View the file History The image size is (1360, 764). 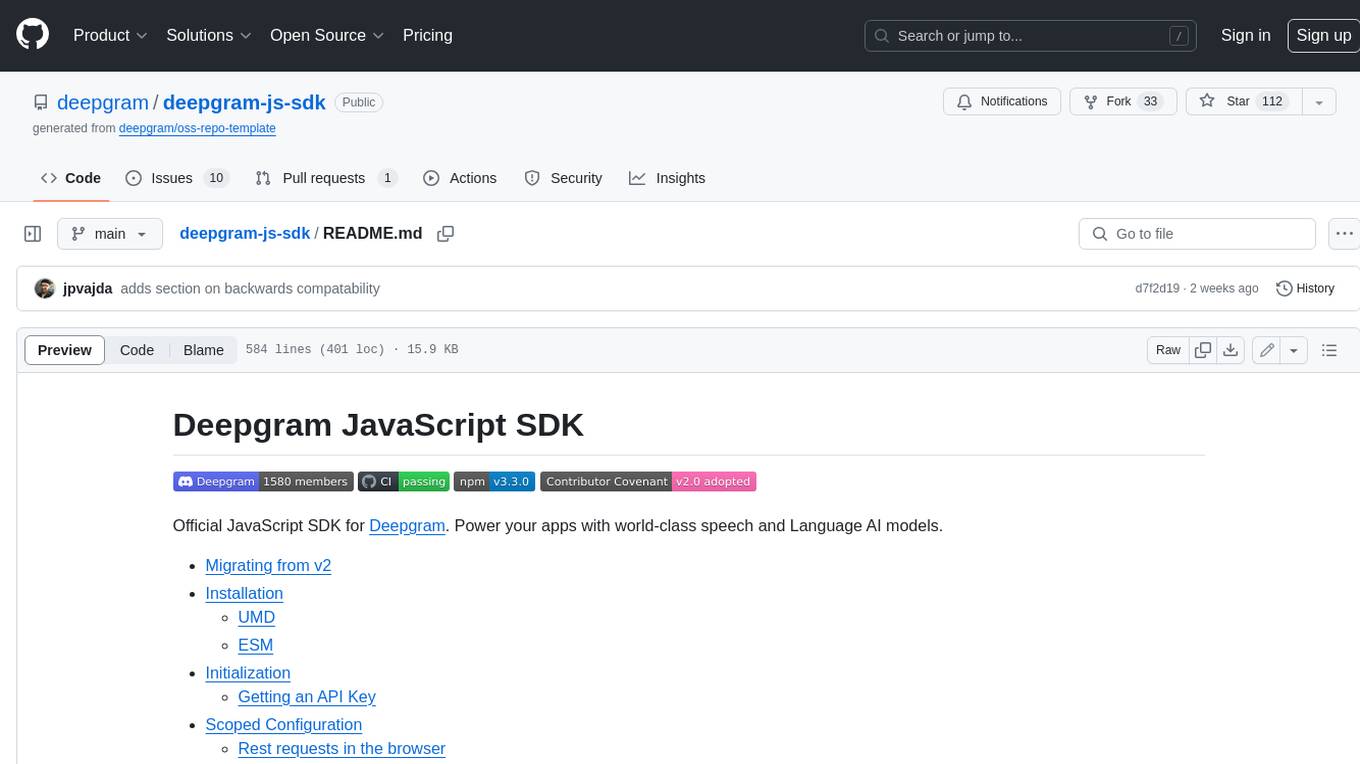[x=1305, y=288]
